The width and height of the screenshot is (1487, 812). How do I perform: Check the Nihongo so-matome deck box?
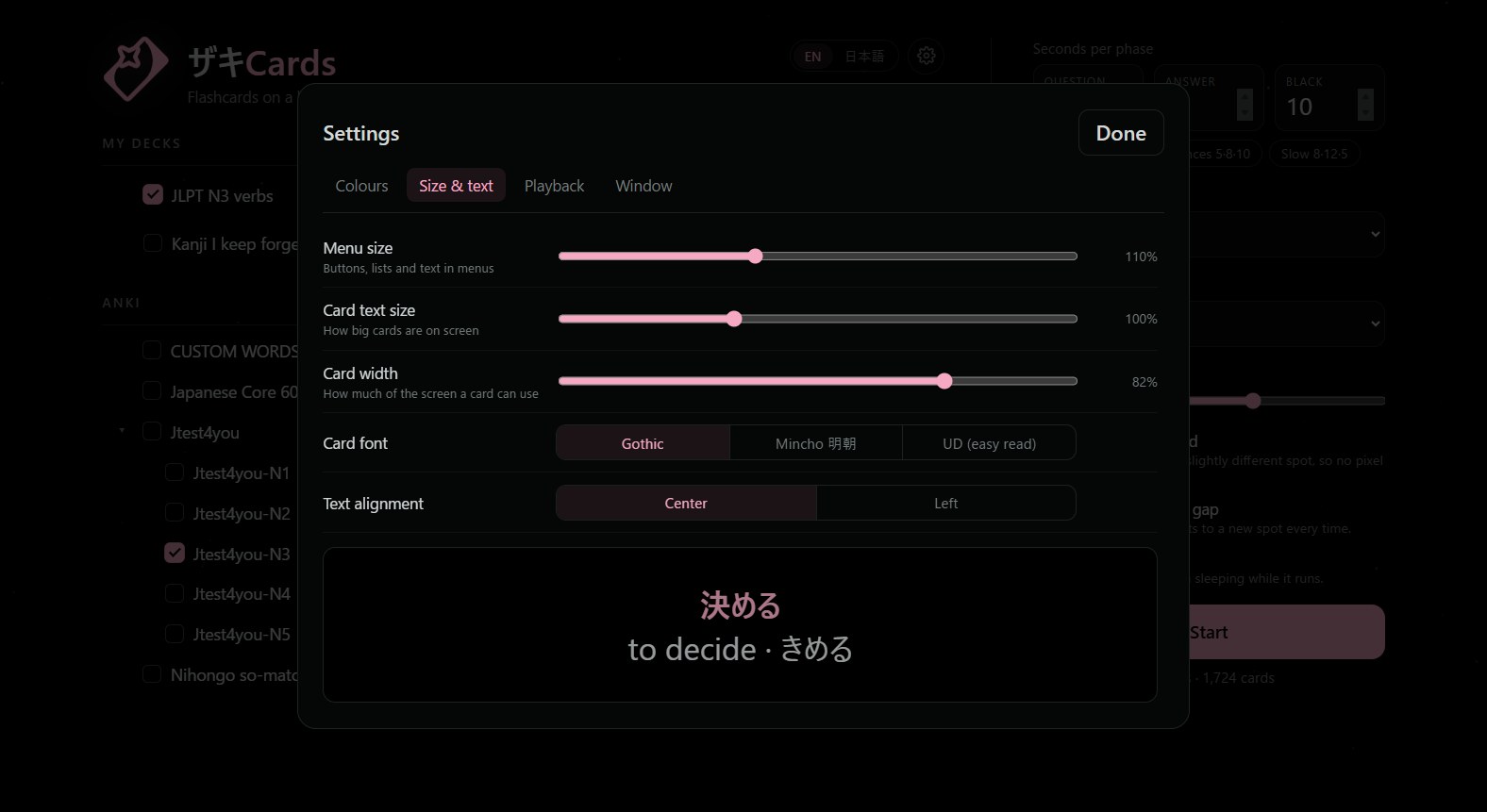(152, 674)
